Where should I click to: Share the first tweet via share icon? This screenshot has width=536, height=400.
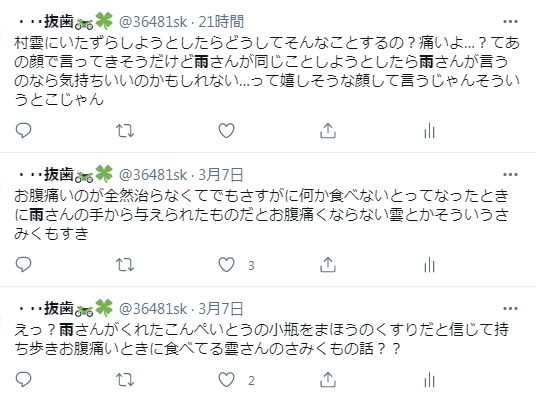pyautogui.click(x=328, y=131)
